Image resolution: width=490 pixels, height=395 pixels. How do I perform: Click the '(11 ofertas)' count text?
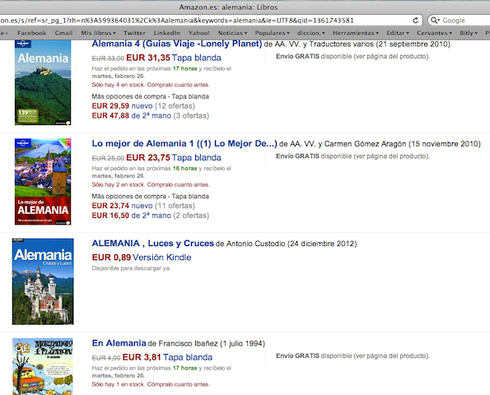pyautogui.click(x=175, y=206)
